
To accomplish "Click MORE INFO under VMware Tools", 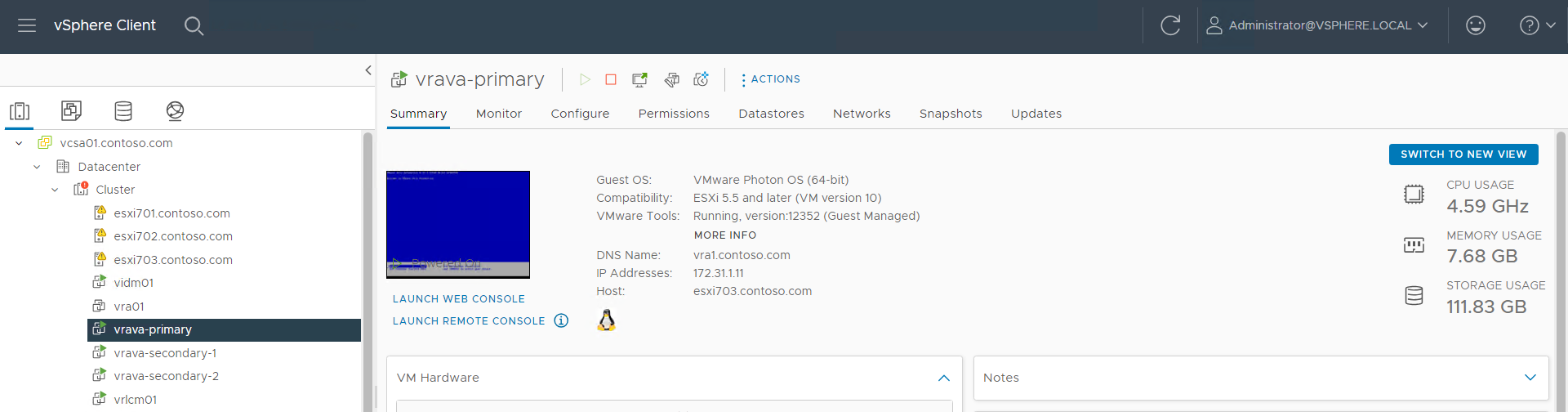I will tap(725, 235).
